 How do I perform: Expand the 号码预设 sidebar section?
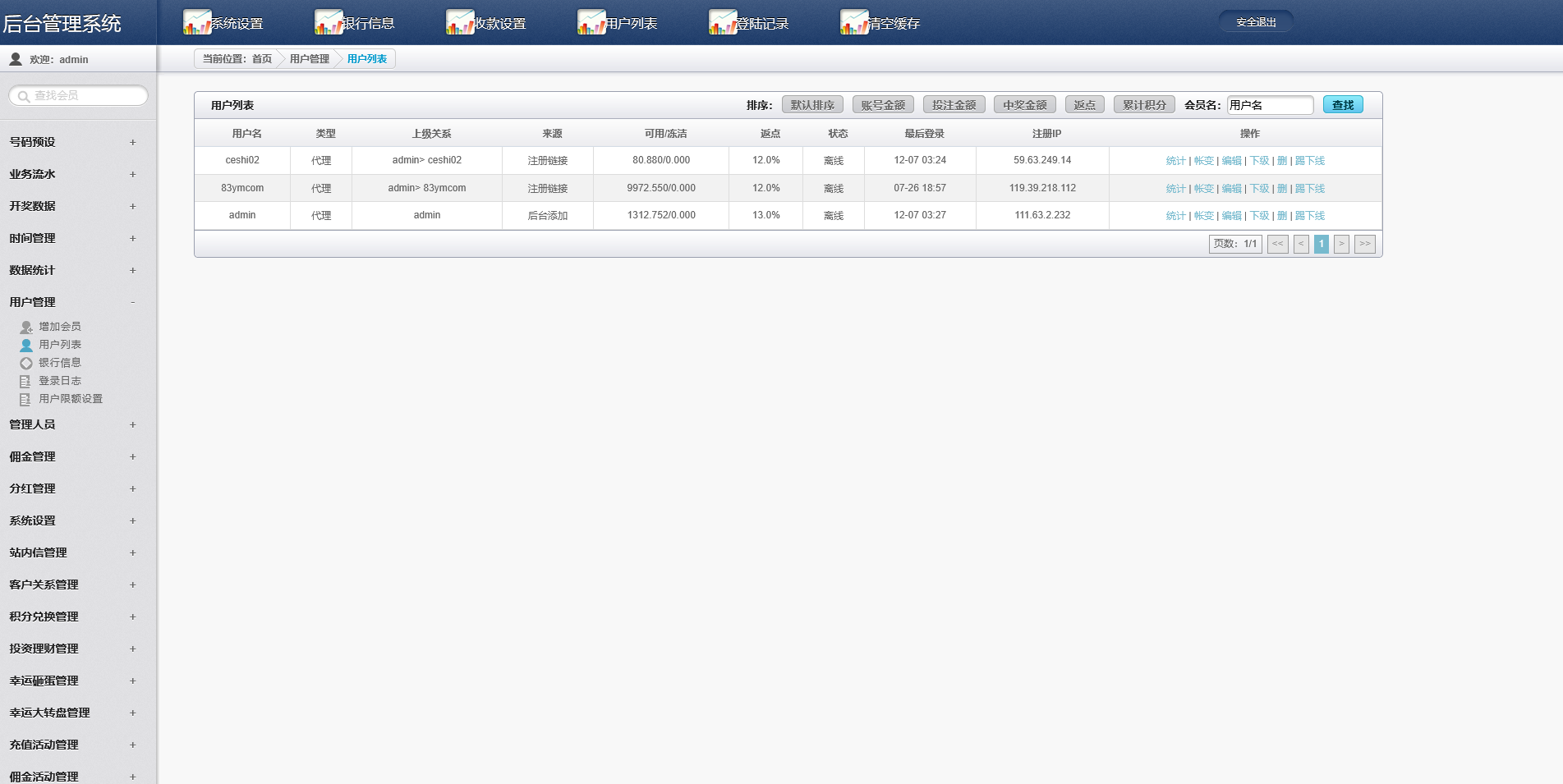[132, 142]
